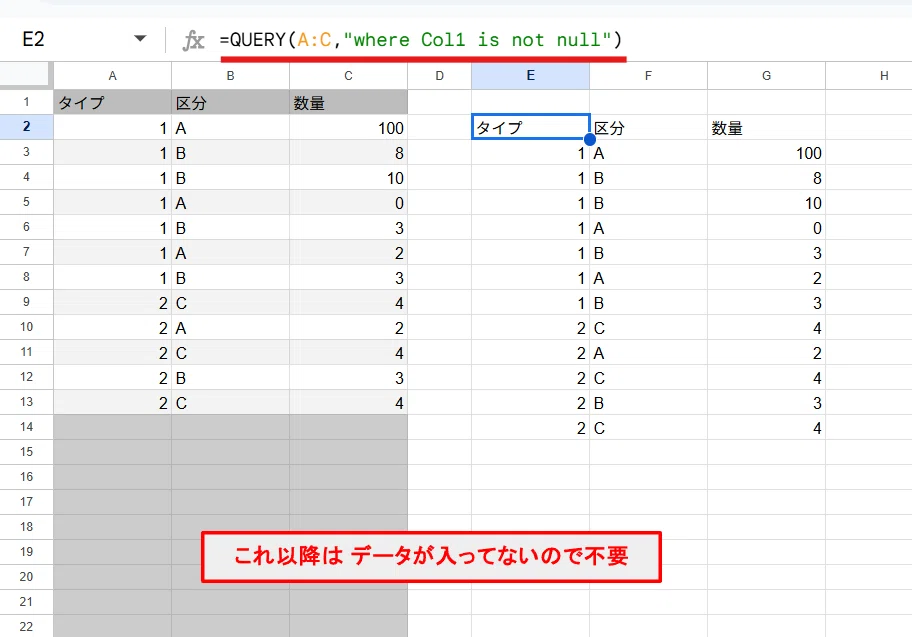Viewport: 912px width, 637px height.
Task: Select column B header
Action: click(230, 76)
